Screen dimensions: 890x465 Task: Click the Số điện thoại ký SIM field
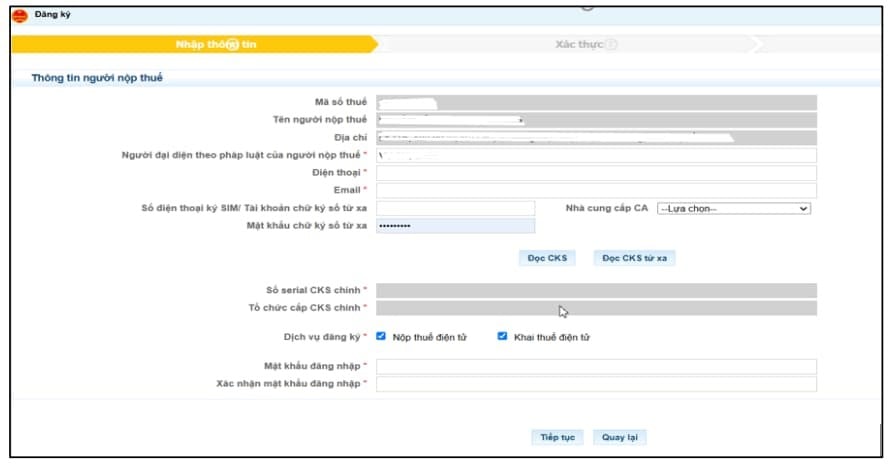(455, 208)
